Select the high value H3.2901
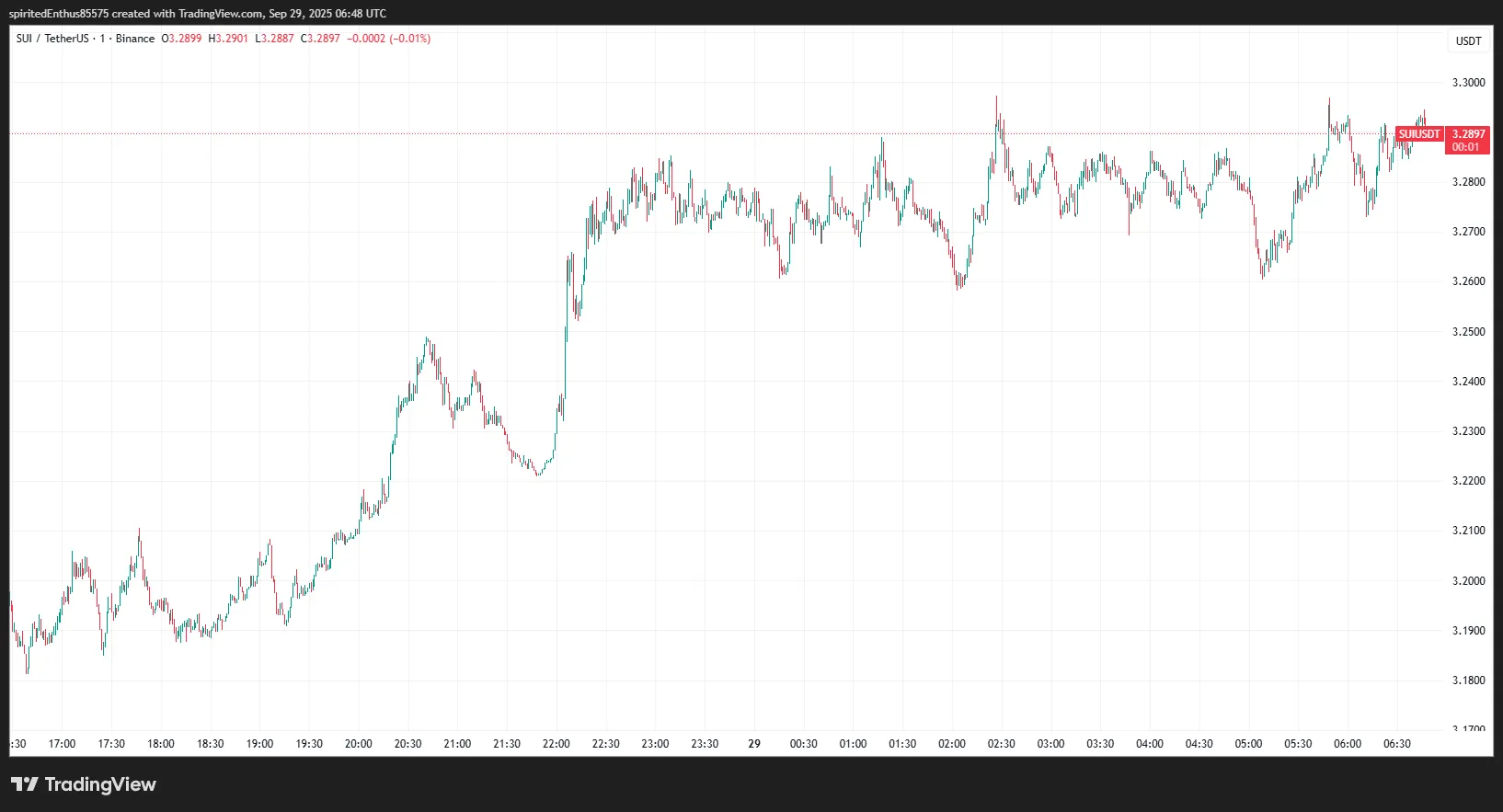 point(228,39)
